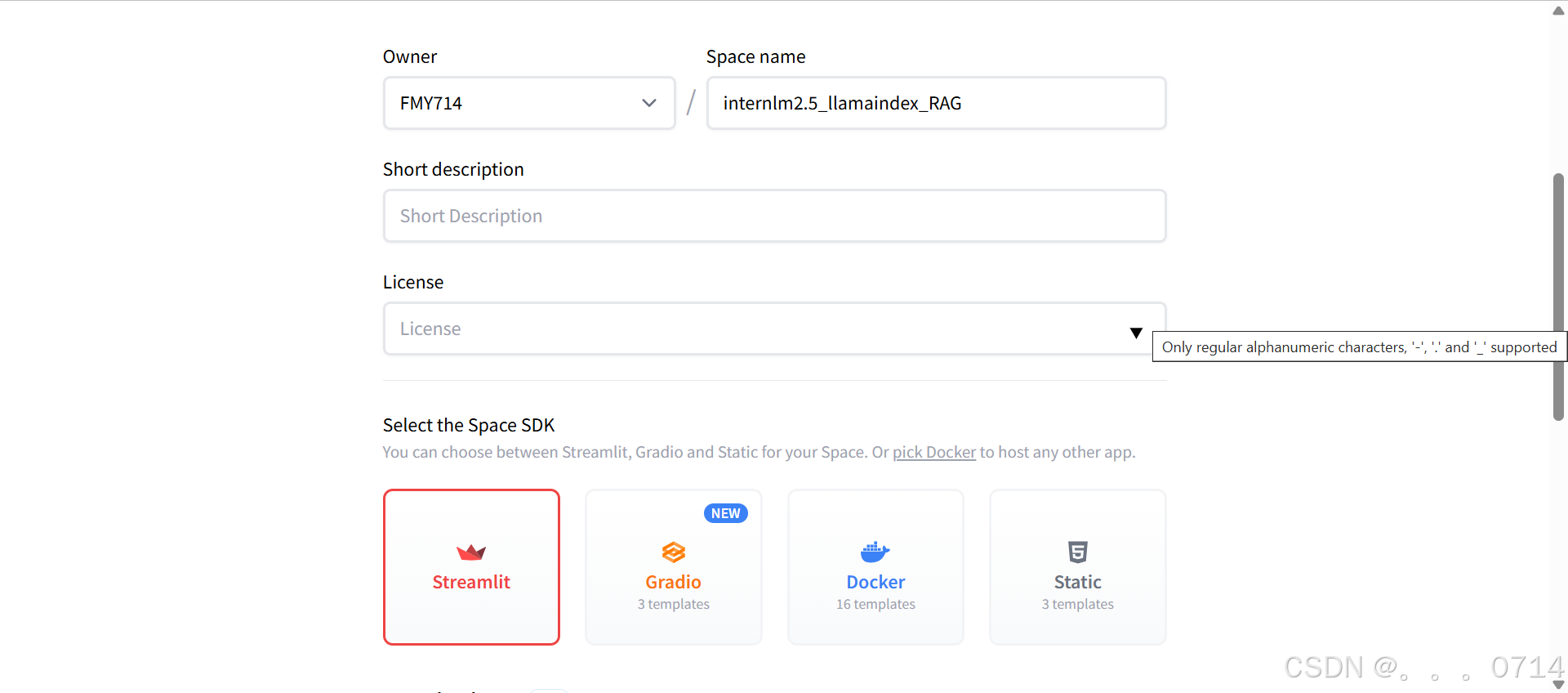Select the Static SDK card
Viewport: 1568px width, 693px height.
click(x=1078, y=567)
